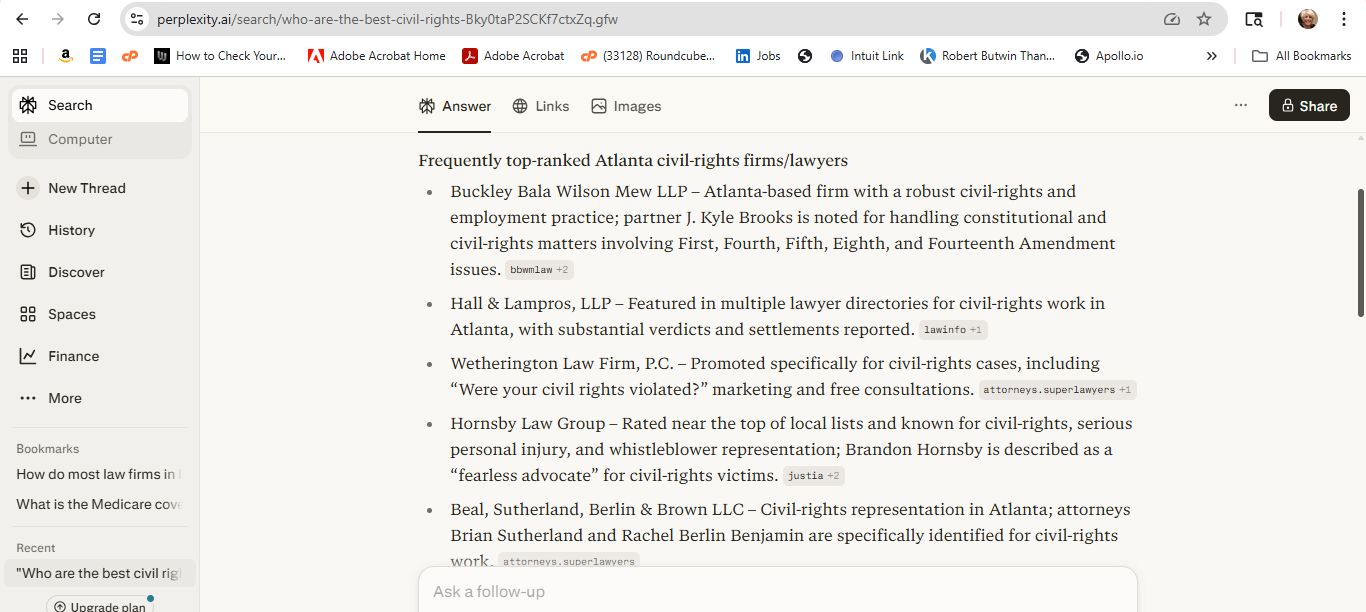The height and width of the screenshot is (612, 1366).
Task: Click the 'Beal, Sutherland, Berlin & Brown LLC' text
Action: pyautogui.click(x=598, y=509)
